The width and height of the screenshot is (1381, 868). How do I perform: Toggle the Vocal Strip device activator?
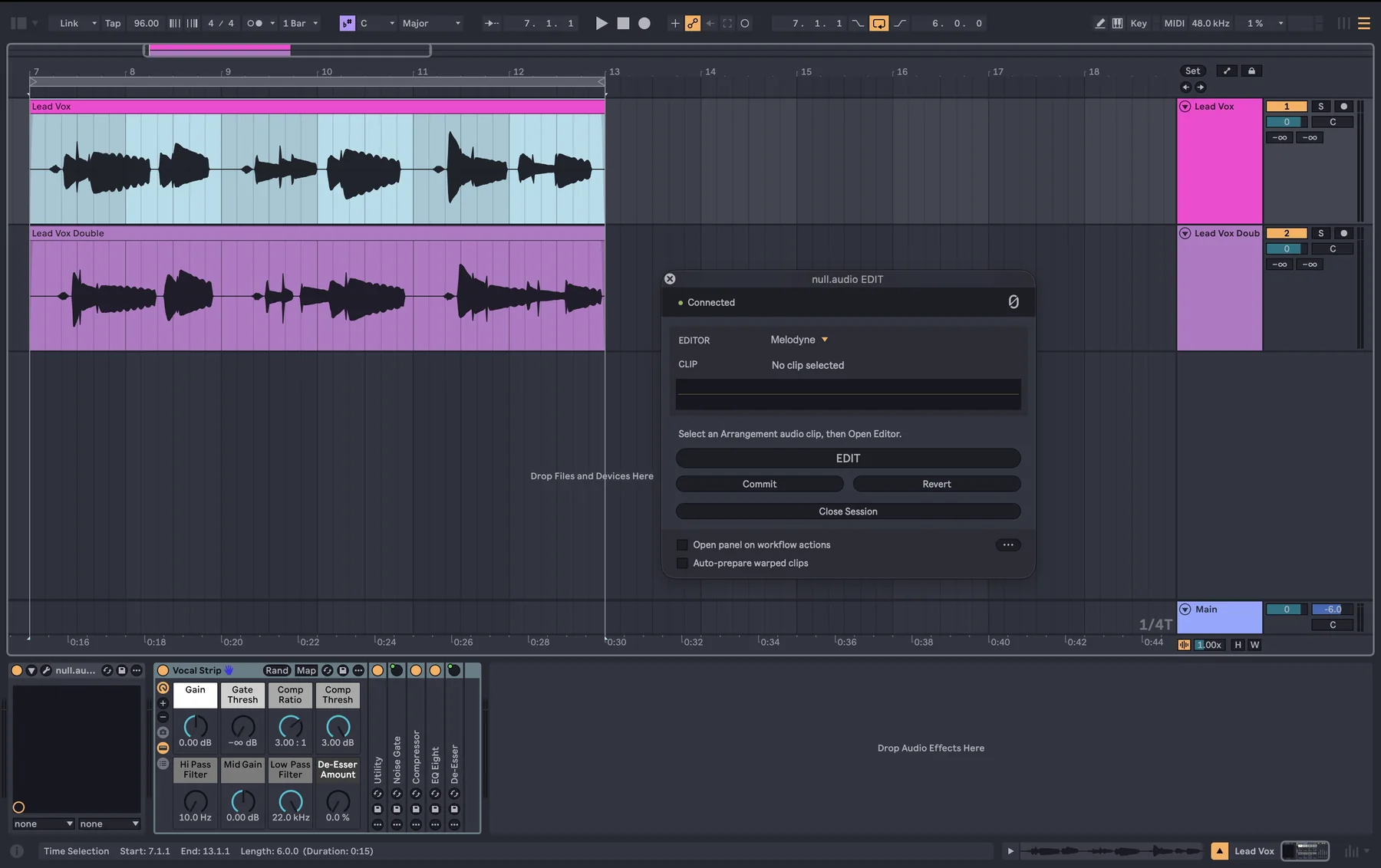click(163, 671)
